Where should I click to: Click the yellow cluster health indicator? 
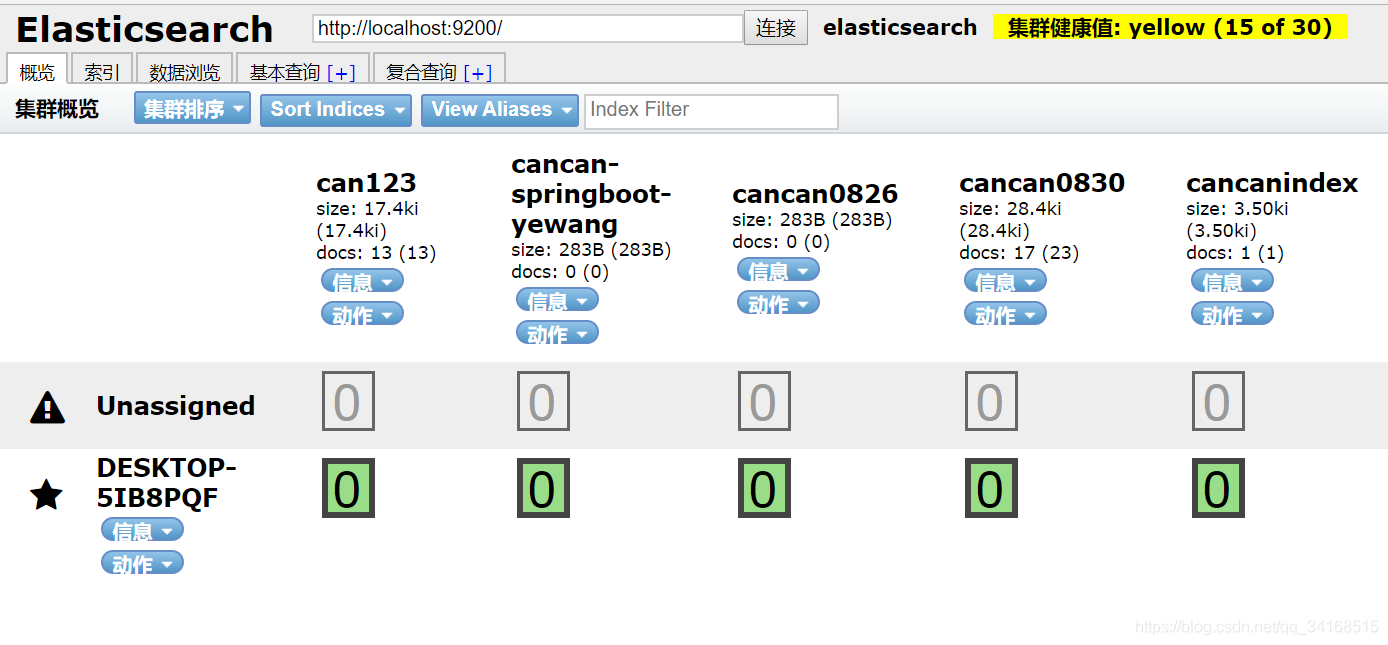click(1170, 28)
